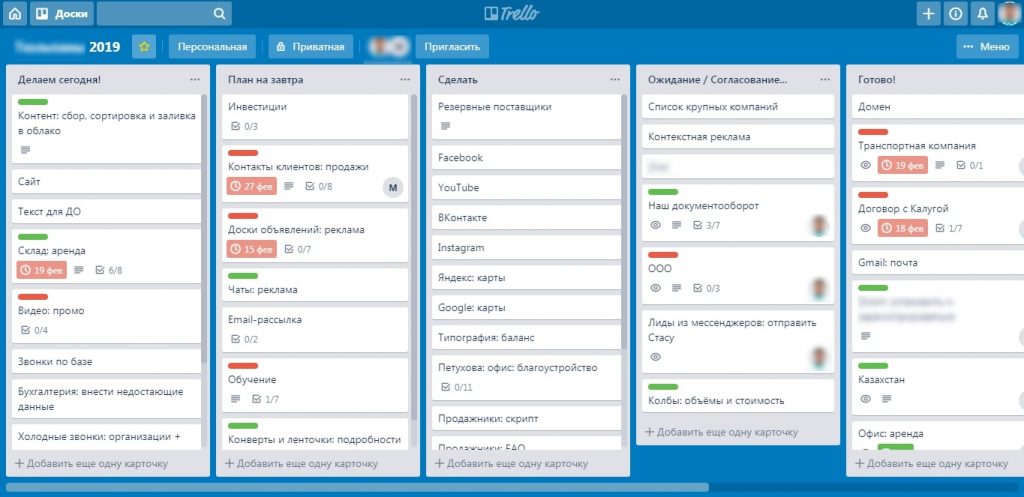Click description icon on Резервные поставщики card
The image size is (1024, 497).
pos(446,126)
